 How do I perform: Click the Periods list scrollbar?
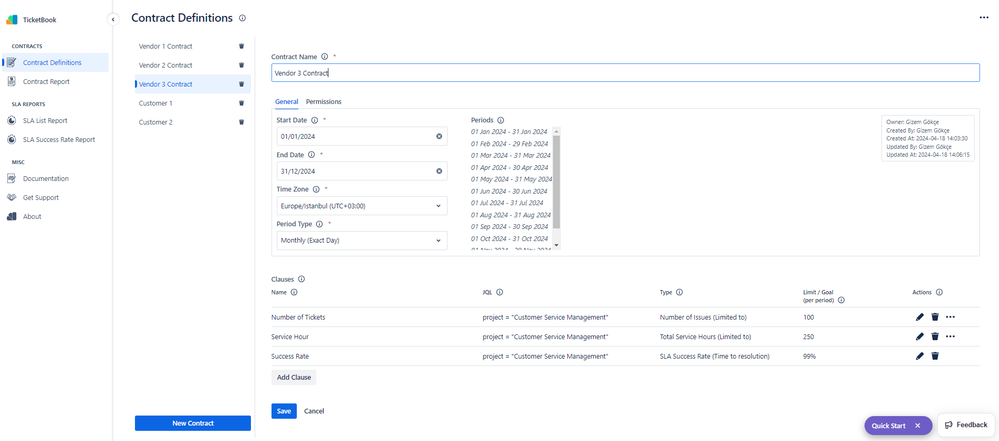click(556, 181)
